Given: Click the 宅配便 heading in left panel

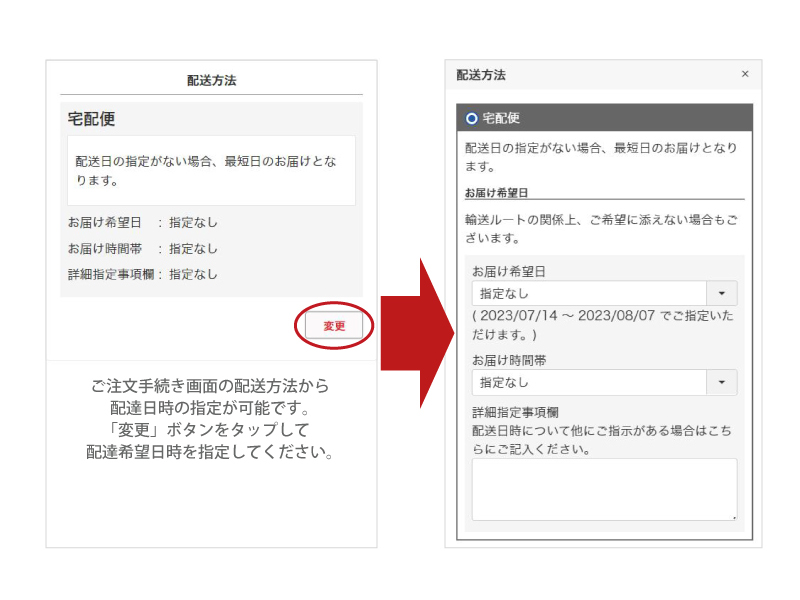Looking at the screenshot, I should (91, 119).
